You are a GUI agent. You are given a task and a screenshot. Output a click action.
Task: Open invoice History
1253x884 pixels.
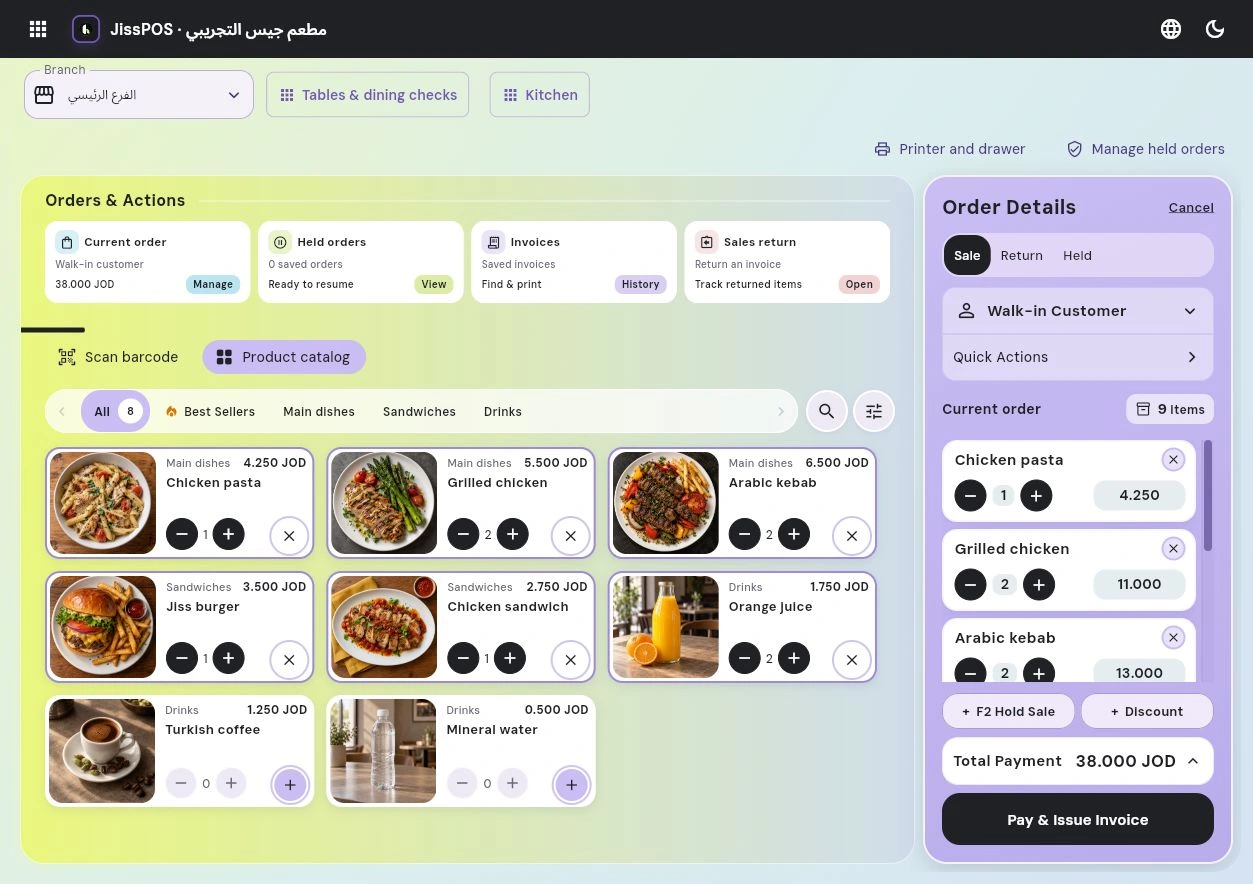pyautogui.click(x=640, y=284)
